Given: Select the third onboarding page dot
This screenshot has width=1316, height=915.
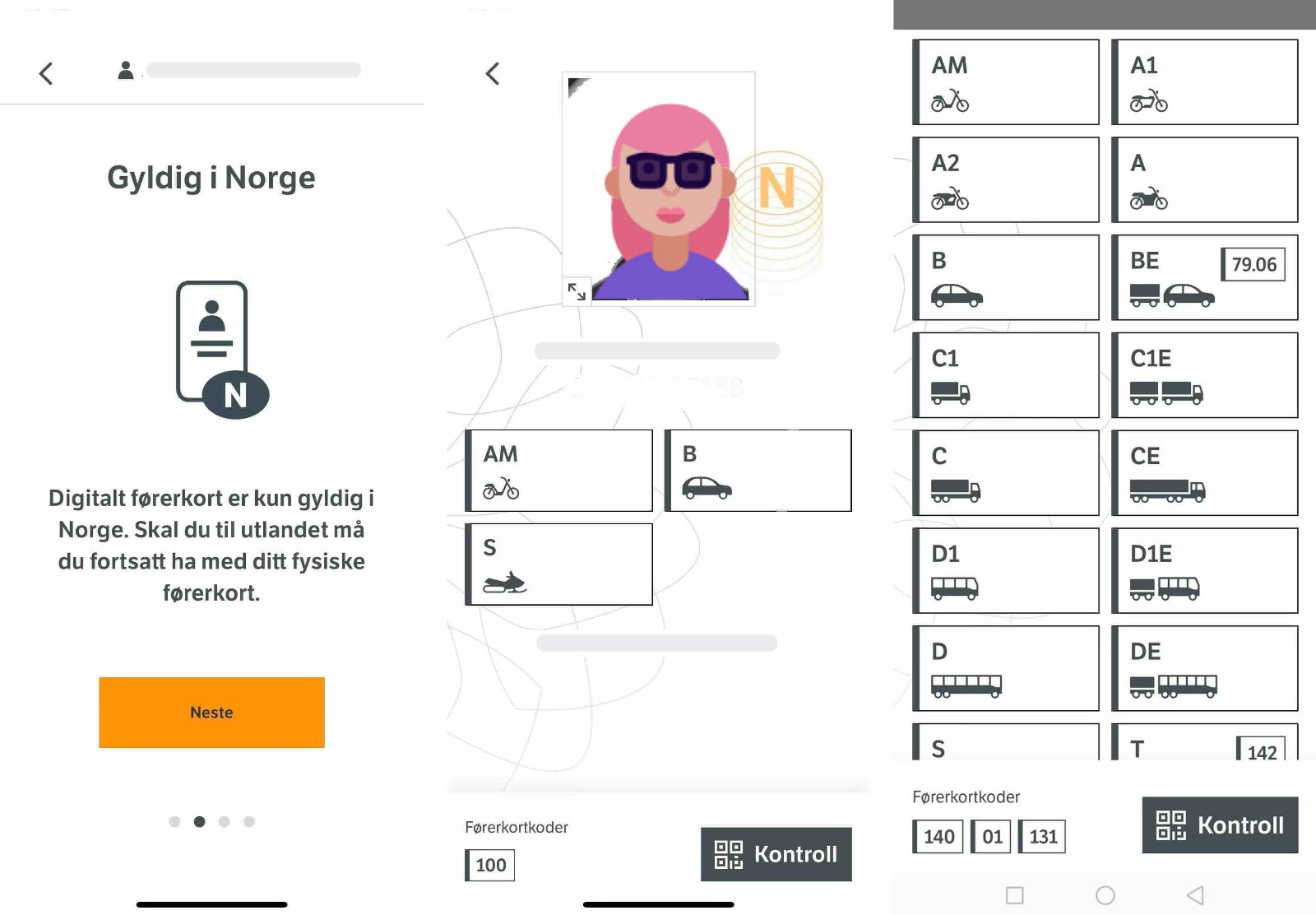Looking at the screenshot, I should pyautogui.click(x=224, y=821).
